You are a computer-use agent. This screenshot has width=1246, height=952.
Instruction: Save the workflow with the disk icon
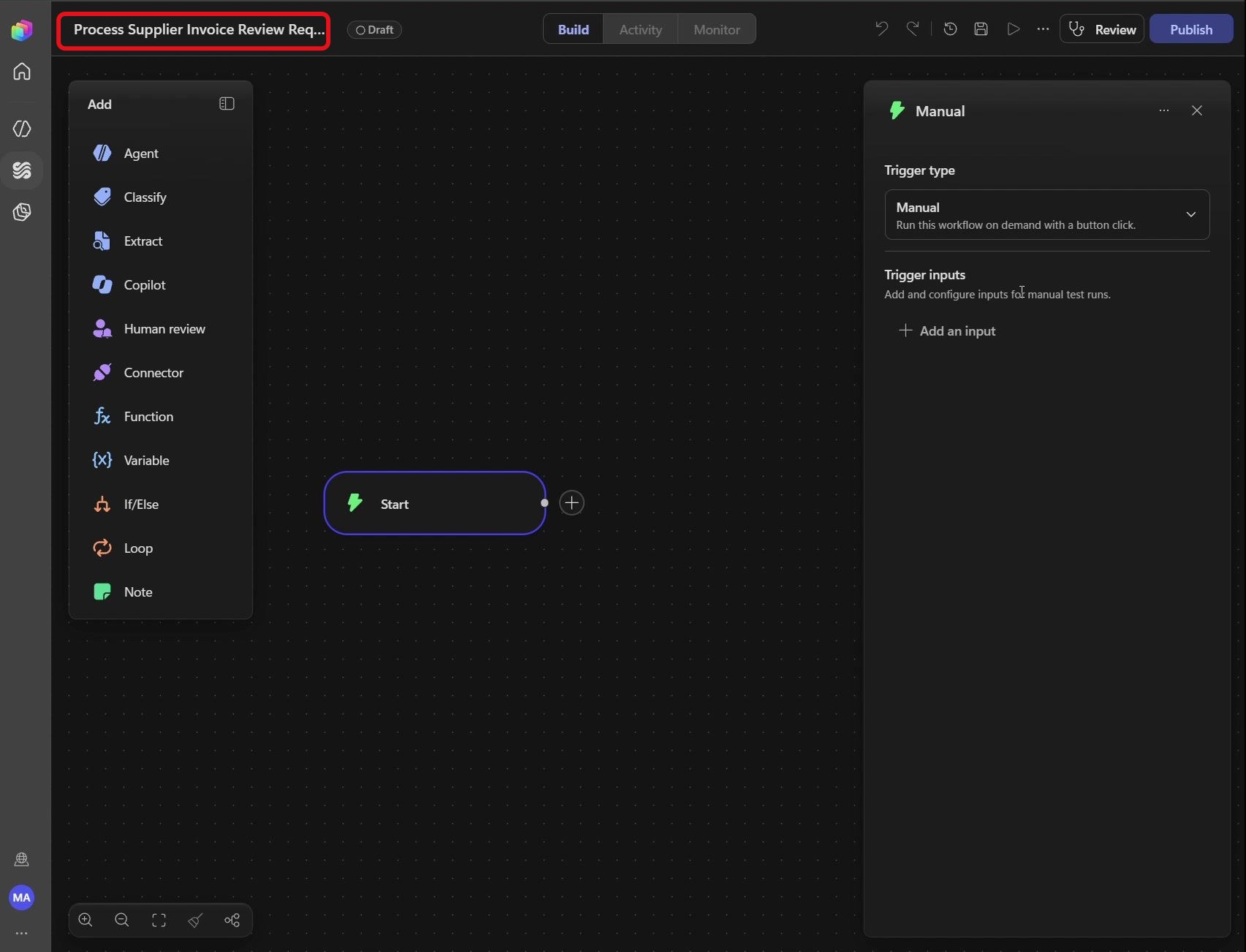pyautogui.click(x=981, y=29)
